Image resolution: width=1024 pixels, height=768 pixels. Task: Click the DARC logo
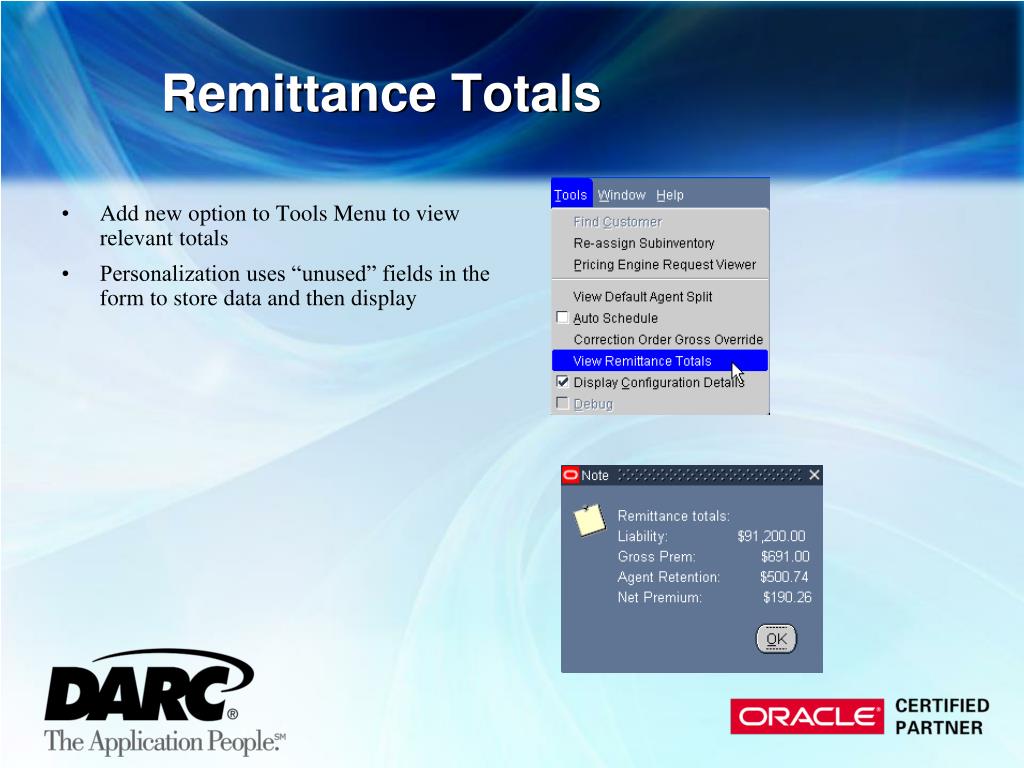(x=163, y=703)
